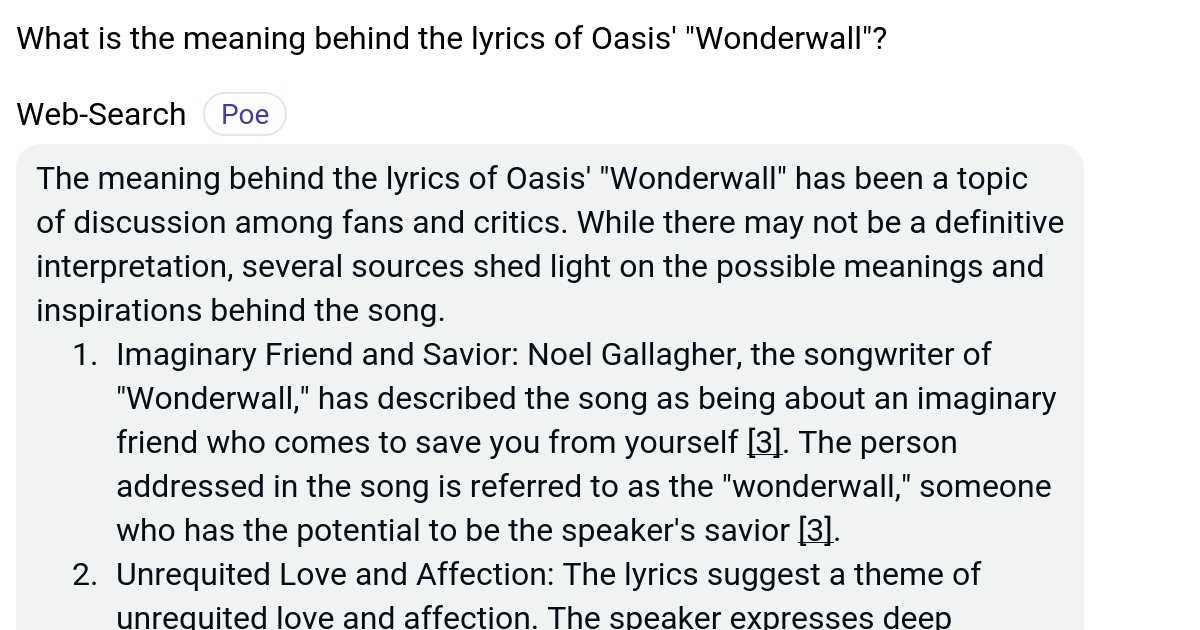This screenshot has width=1200, height=630.
Task: Open citation [3] after "speaker's savior"
Action: click(x=816, y=530)
